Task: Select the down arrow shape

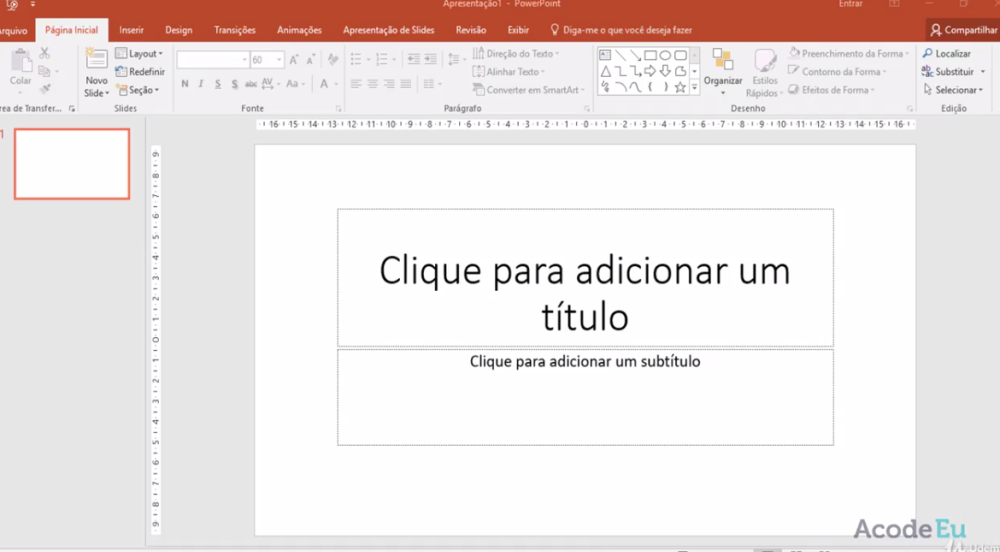Action: click(x=665, y=71)
